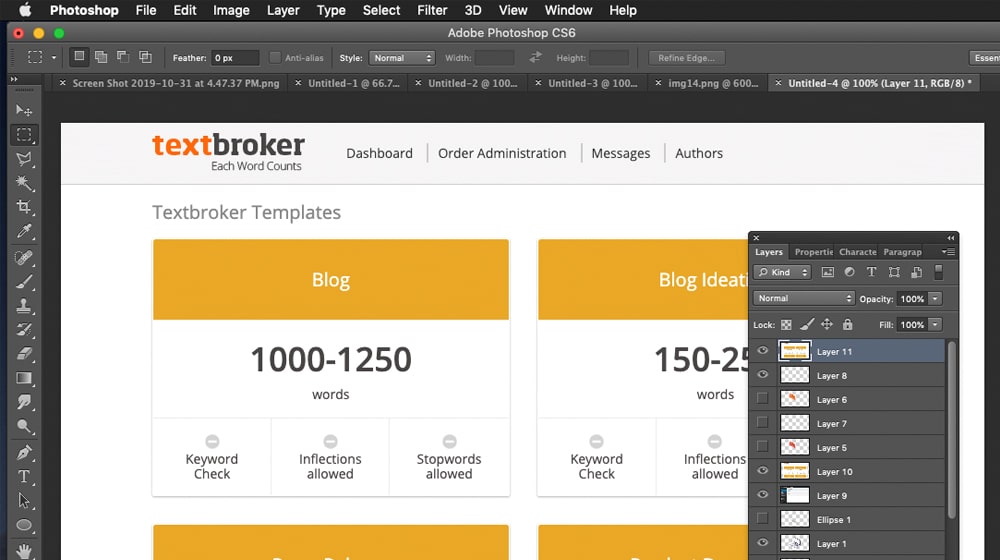The height and width of the screenshot is (560, 1000).
Task: Show Layer 6 visibility box
Action: click(x=762, y=399)
